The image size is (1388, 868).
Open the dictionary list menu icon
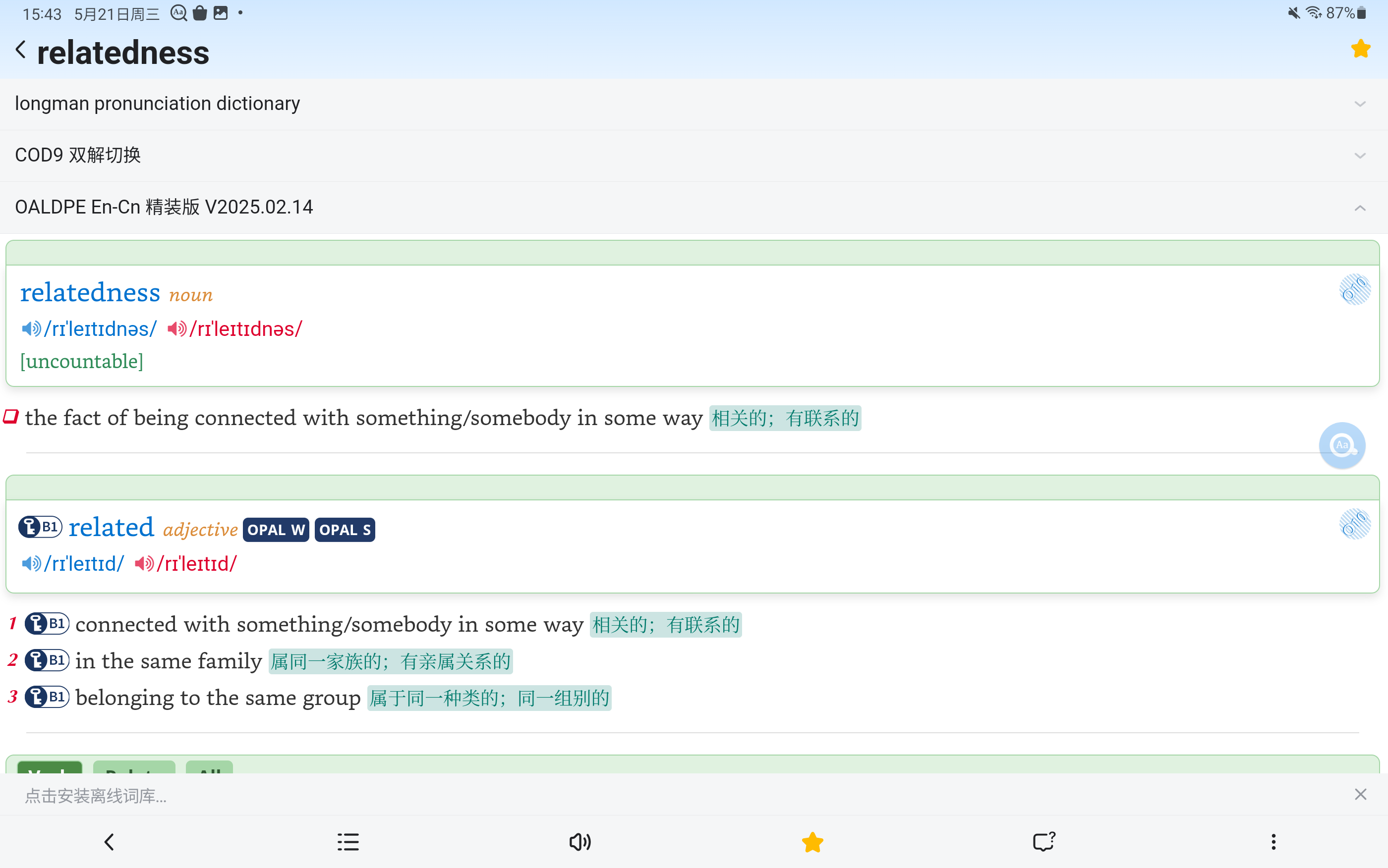[x=348, y=842]
